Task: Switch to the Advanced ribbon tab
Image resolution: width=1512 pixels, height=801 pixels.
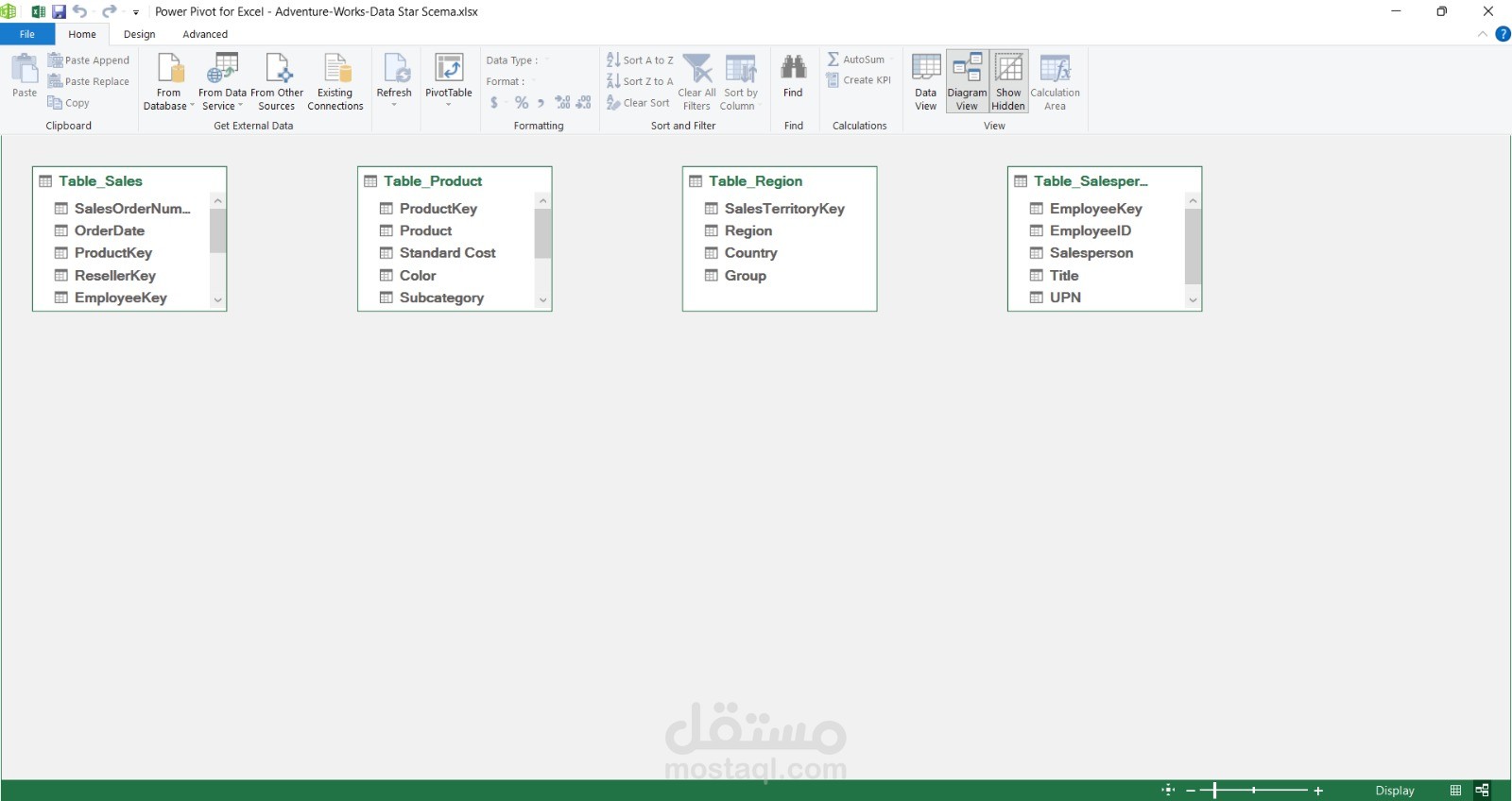Action: click(205, 34)
